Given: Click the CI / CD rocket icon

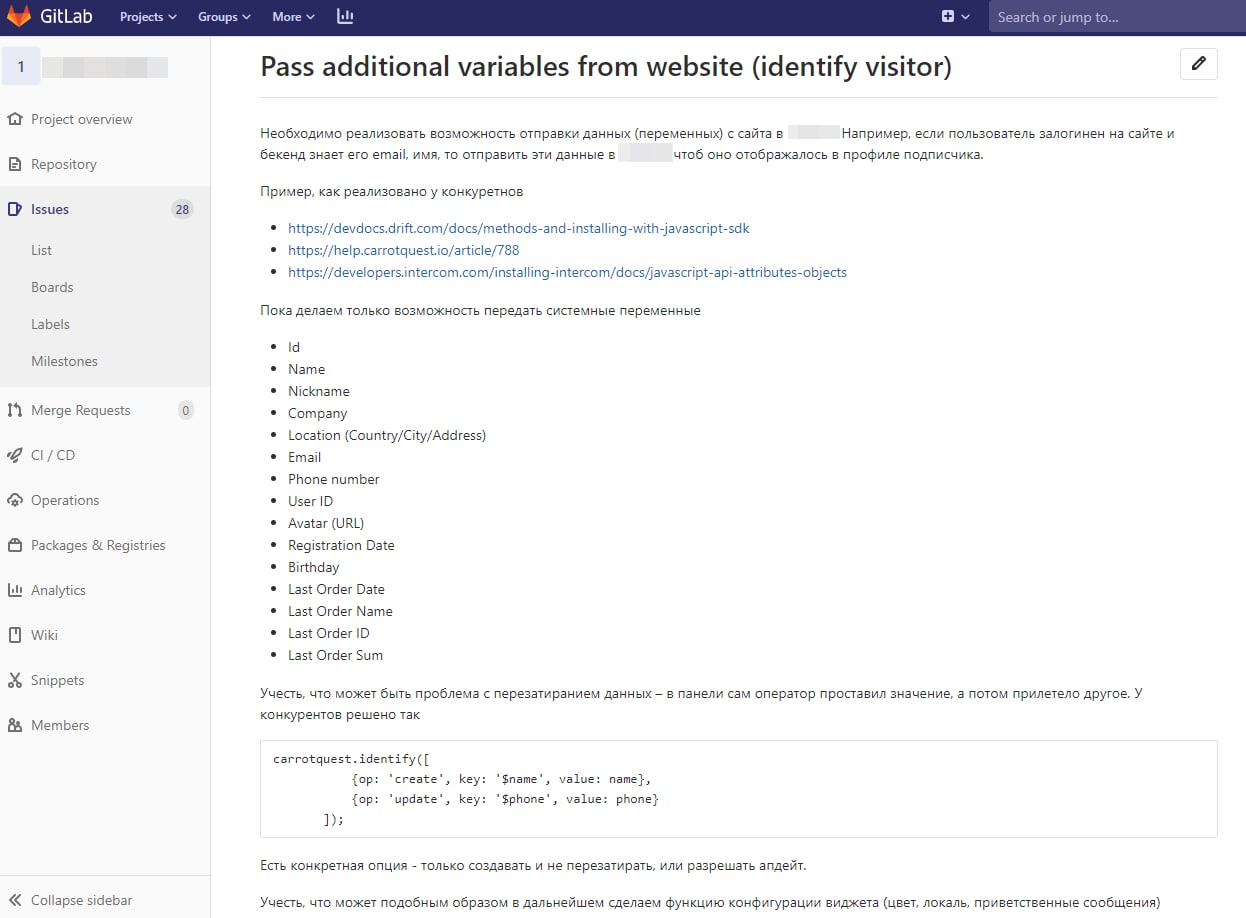Looking at the screenshot, I should (x=14, y=455).
